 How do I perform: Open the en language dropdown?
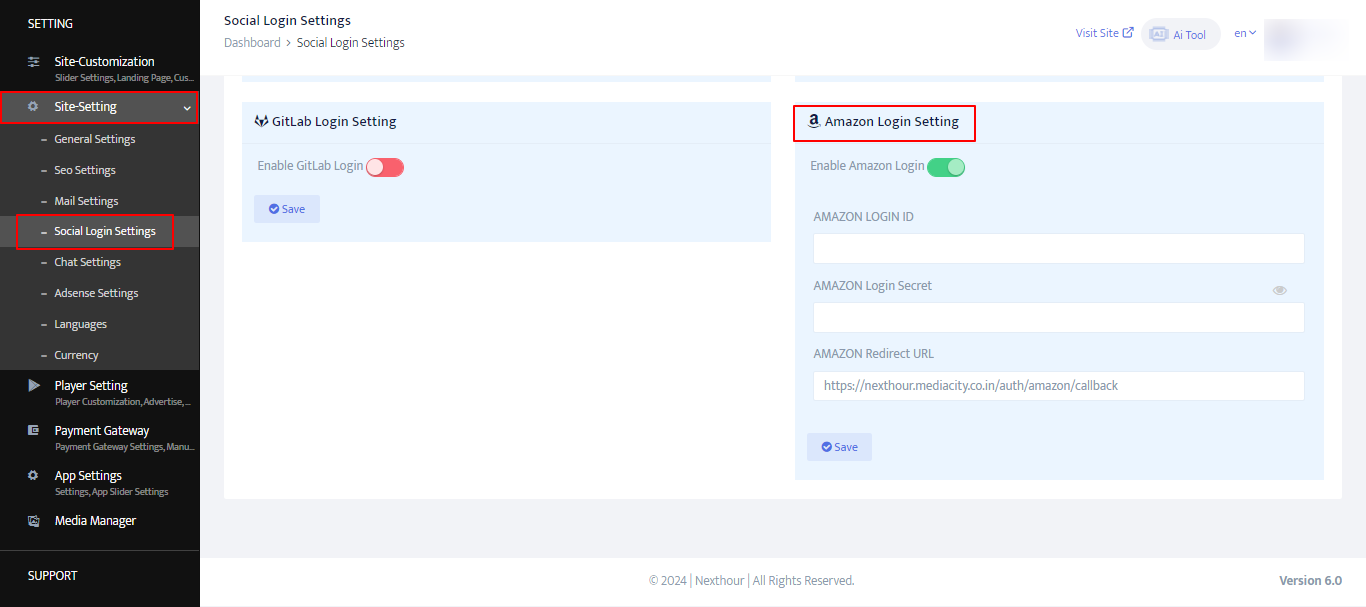1245,33
